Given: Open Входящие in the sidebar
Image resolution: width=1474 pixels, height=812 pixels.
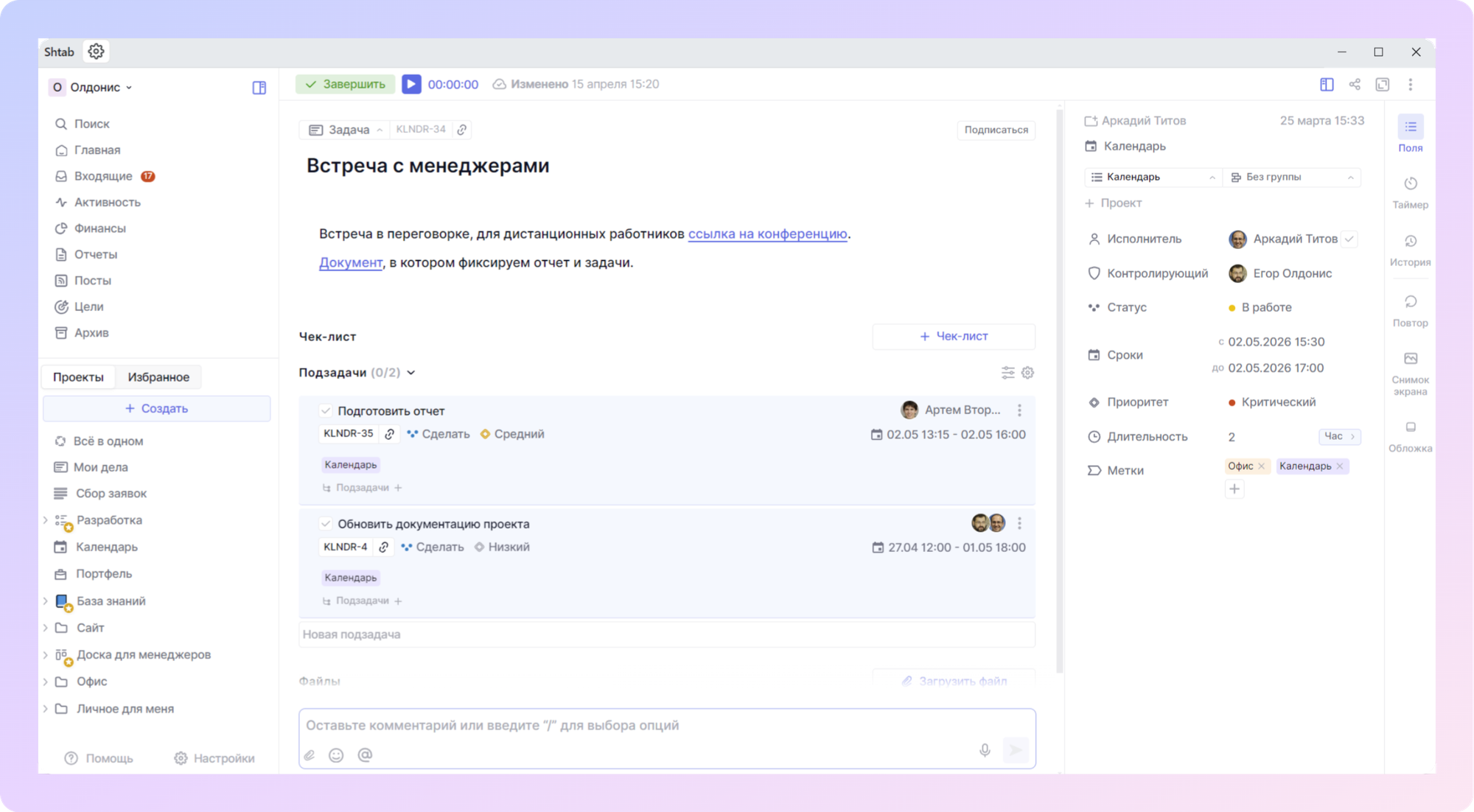Looking at the screenshot, I should pyautogui.click(x=103, y=176).
